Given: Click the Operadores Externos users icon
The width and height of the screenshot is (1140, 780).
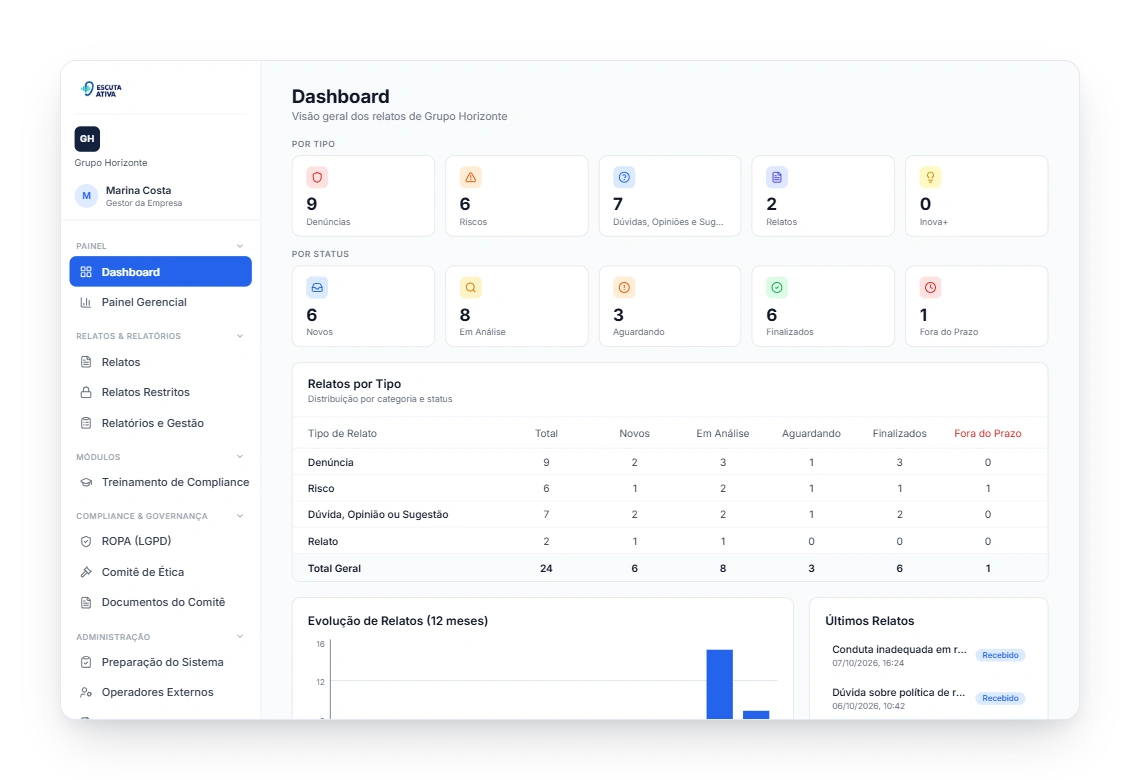Looking at the screenshot, I should pos(86,693).
